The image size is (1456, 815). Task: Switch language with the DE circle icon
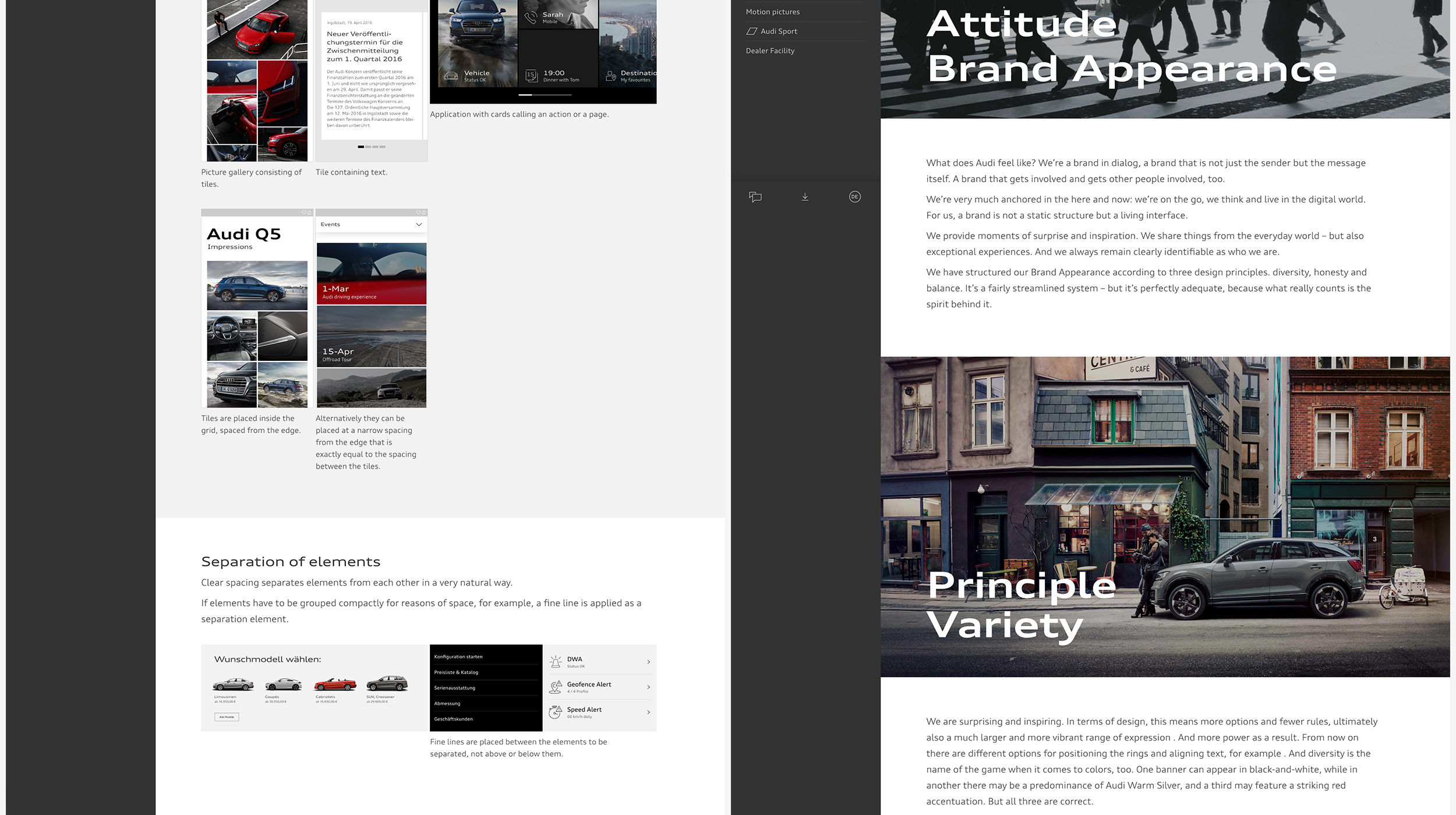coord(854,197)
